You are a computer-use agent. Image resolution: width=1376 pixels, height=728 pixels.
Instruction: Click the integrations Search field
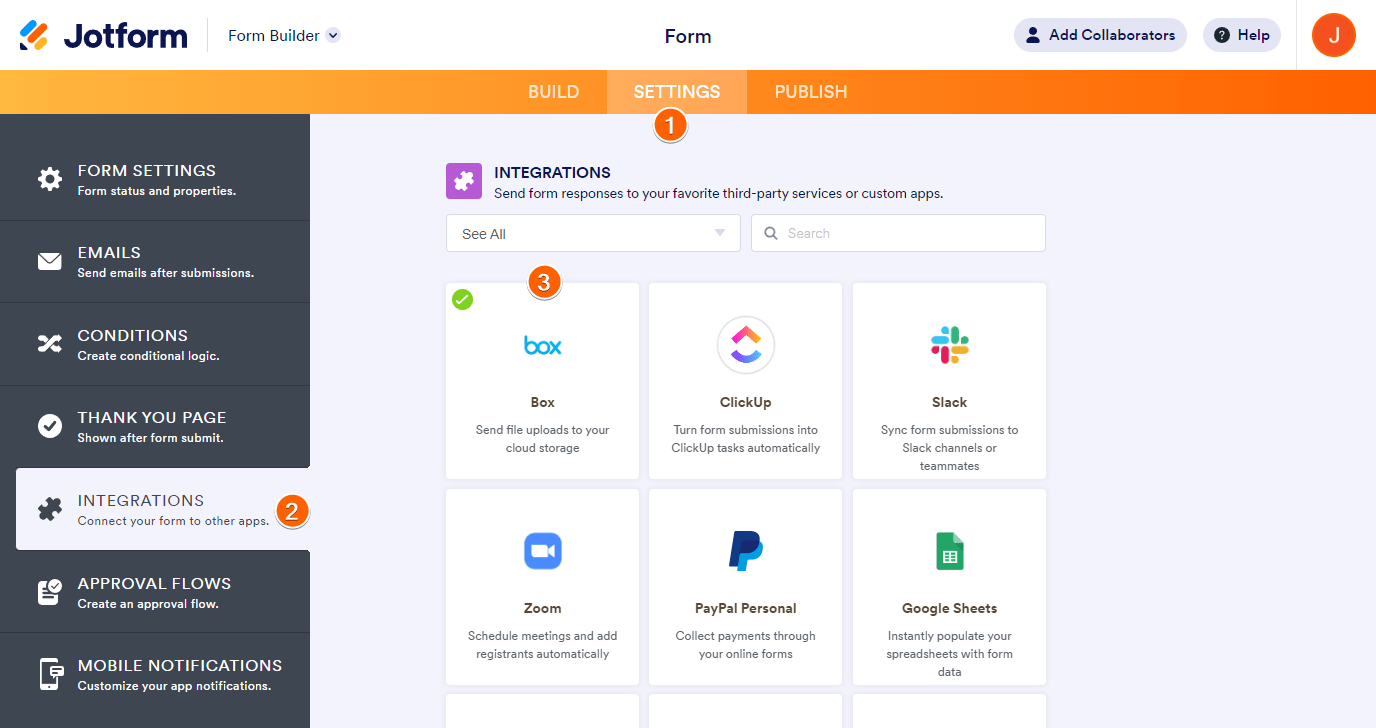click(x=898, y=233)
